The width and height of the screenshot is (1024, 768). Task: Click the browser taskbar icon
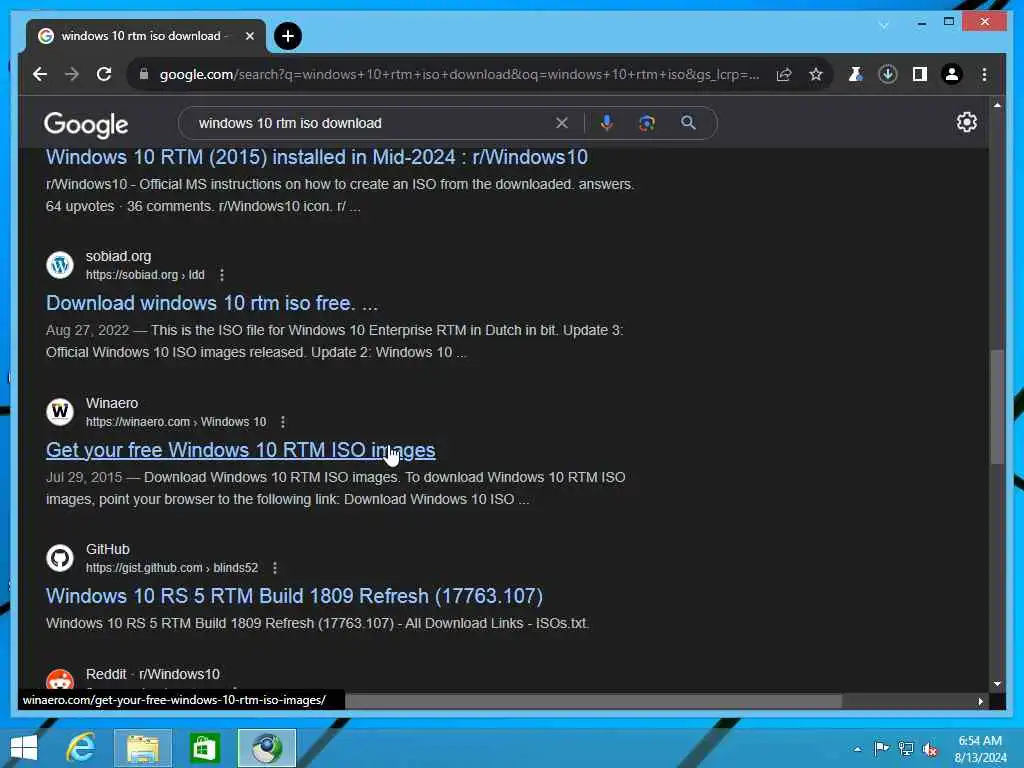coord(266,748)
